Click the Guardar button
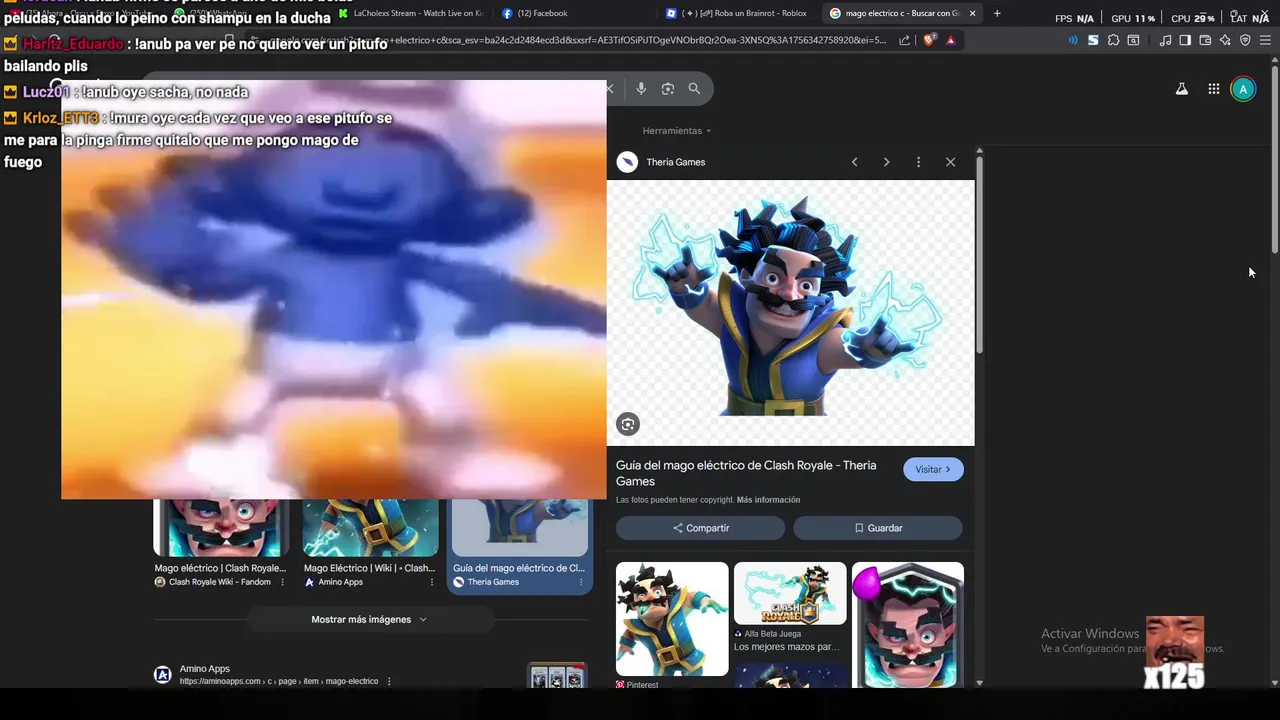 click(878, 528)
